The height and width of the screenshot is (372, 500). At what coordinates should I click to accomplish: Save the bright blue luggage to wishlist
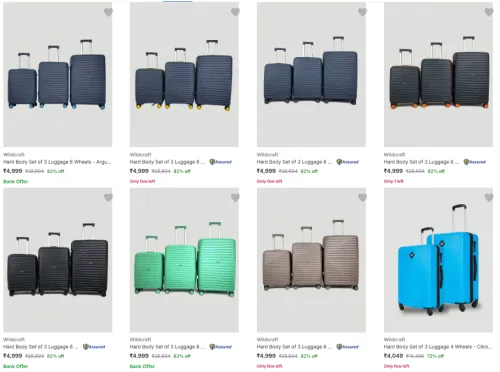point(489,198)
